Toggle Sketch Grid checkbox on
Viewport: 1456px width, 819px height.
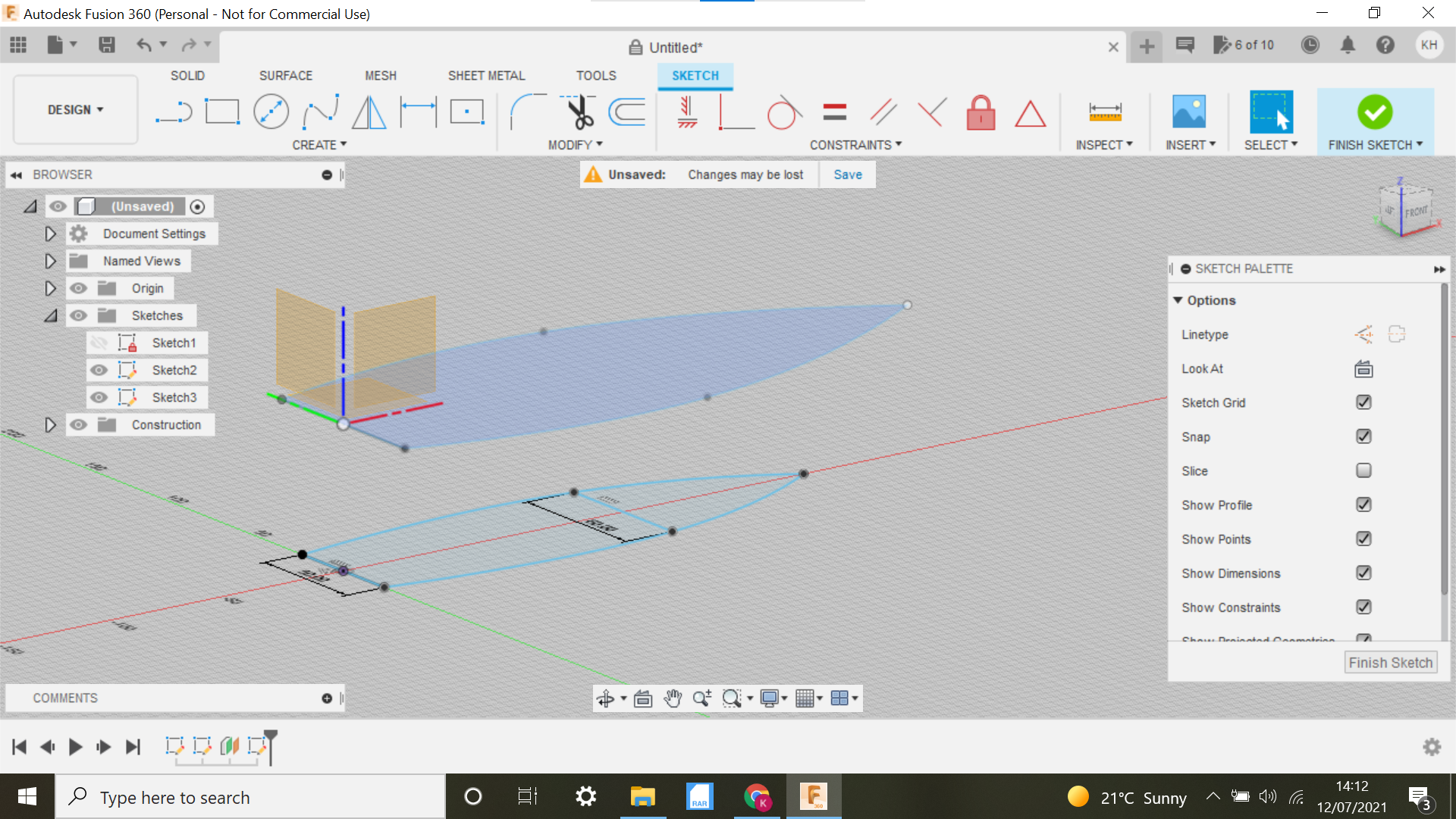pyautogui.click(x=1363, y=402)
